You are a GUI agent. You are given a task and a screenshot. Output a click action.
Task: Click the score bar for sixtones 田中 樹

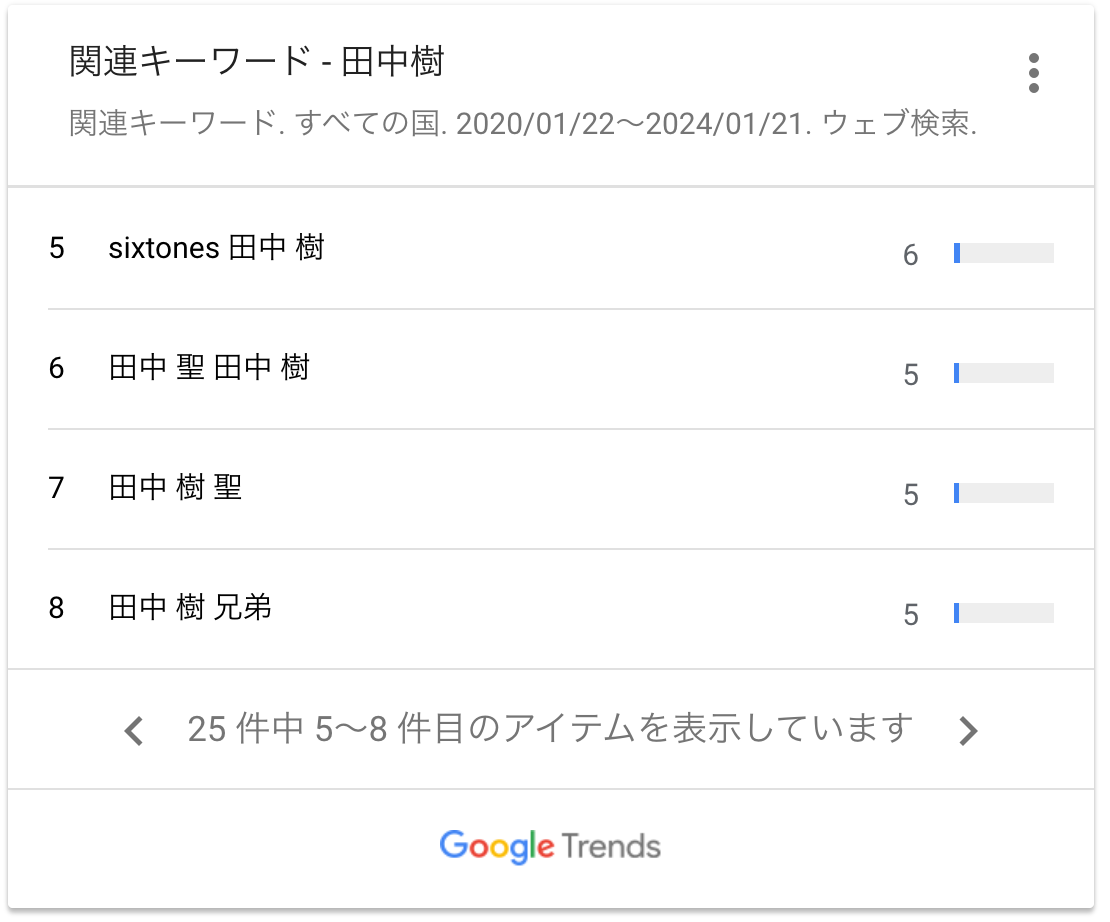point(1003,253)
